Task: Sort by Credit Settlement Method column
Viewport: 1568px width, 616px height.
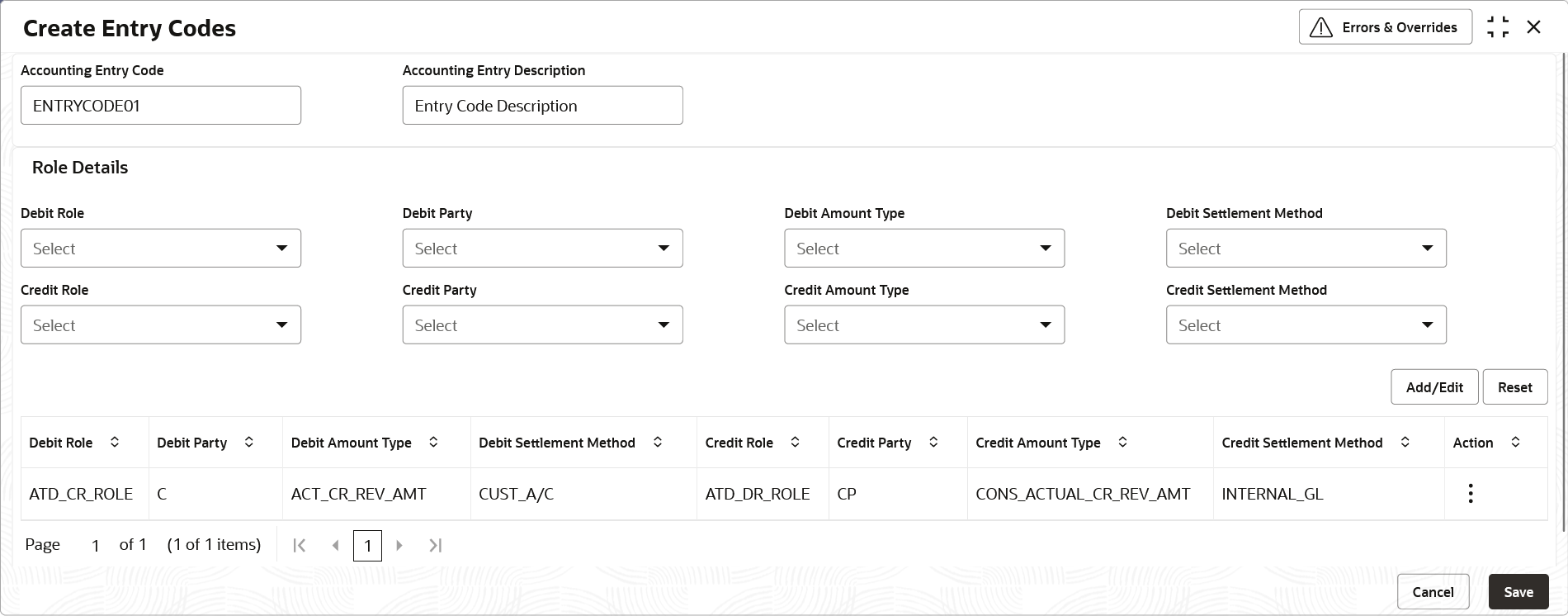Action: coord(1405,443)
